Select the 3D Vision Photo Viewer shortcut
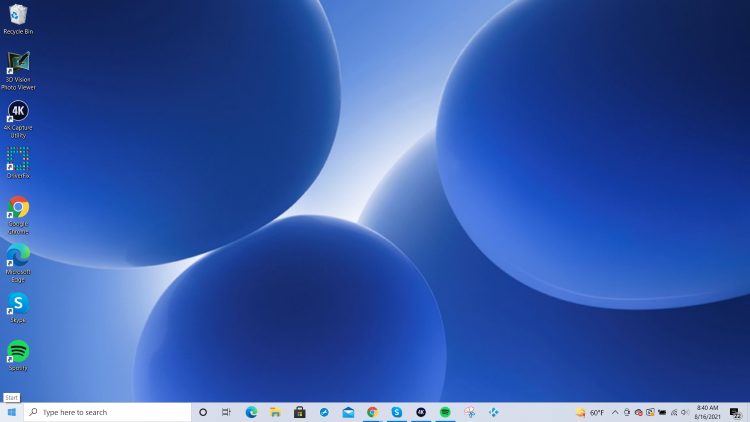Viewport: 750px width, 422px height. tap(18, 71)
